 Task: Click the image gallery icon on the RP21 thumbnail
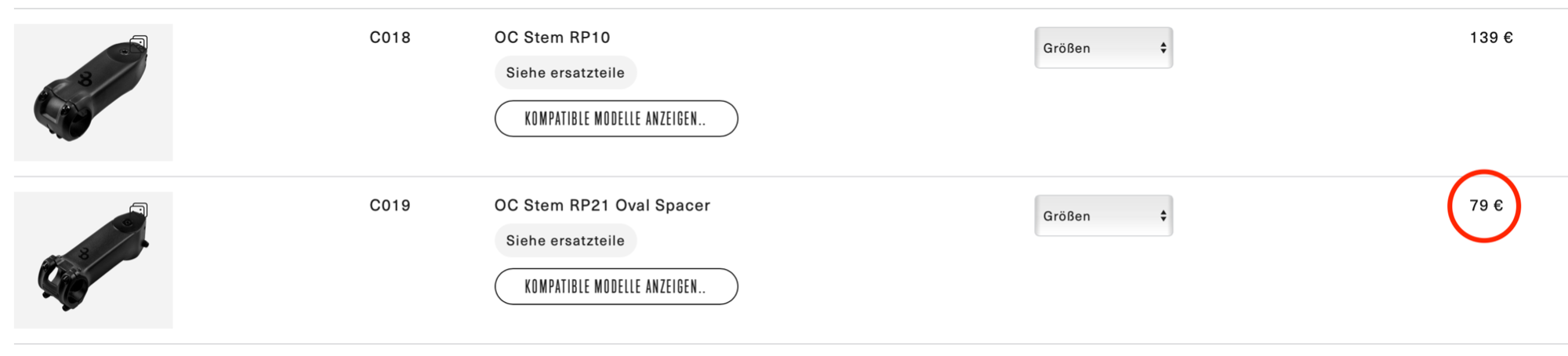coord(139,211)
